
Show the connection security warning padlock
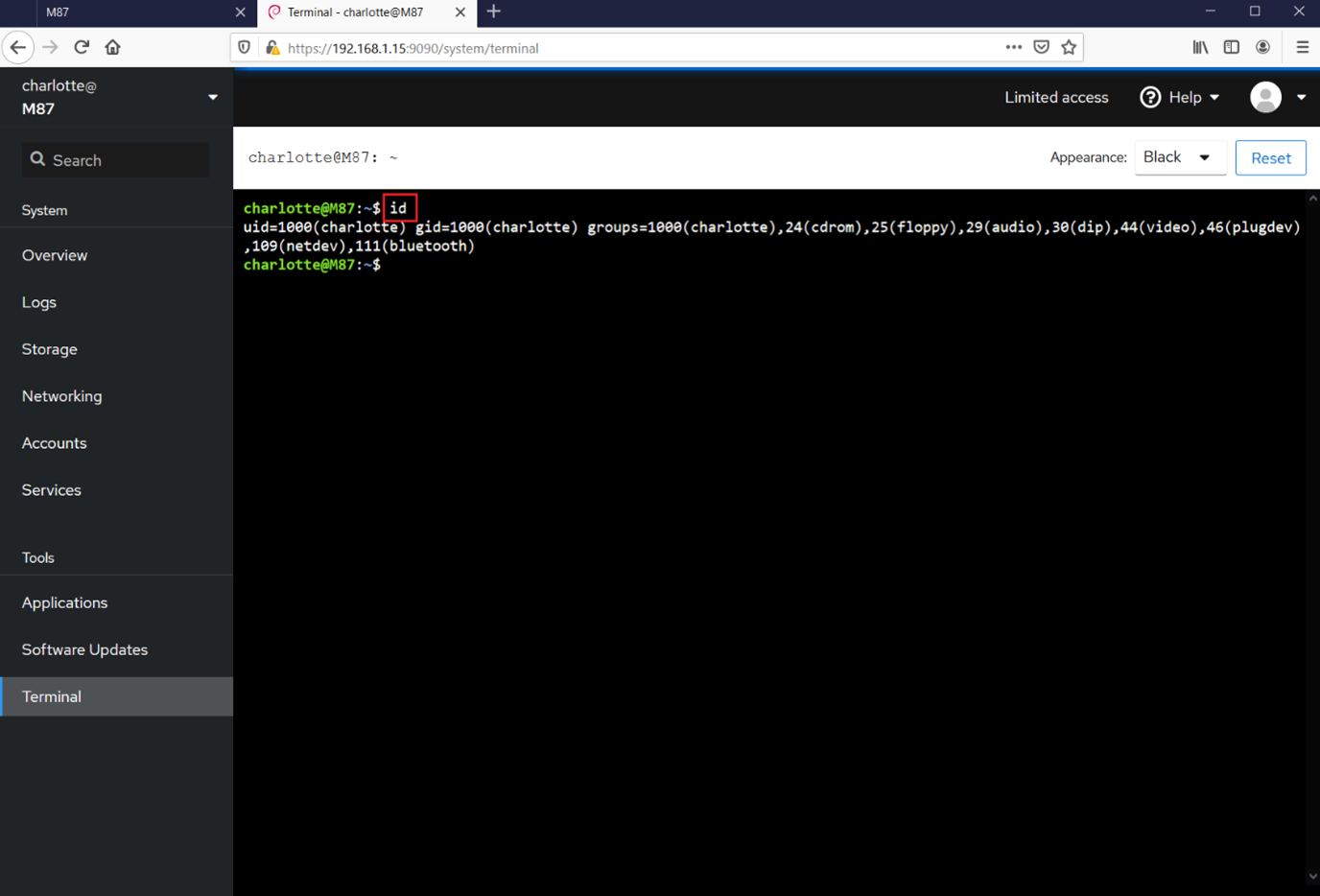click(x=272, y=48)
